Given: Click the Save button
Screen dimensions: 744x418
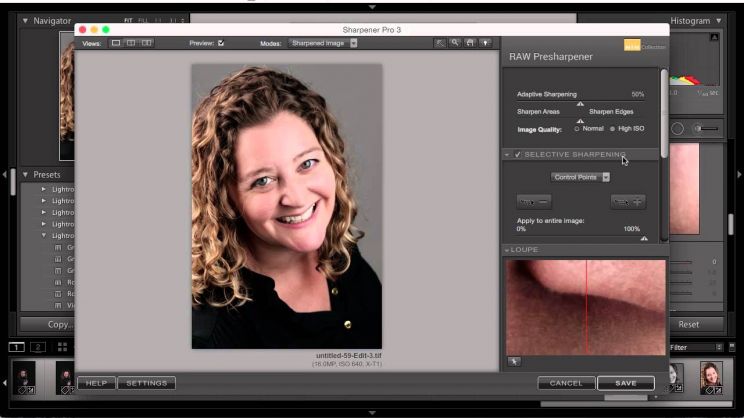Looking at the screenshot, I should pos(625,383).
